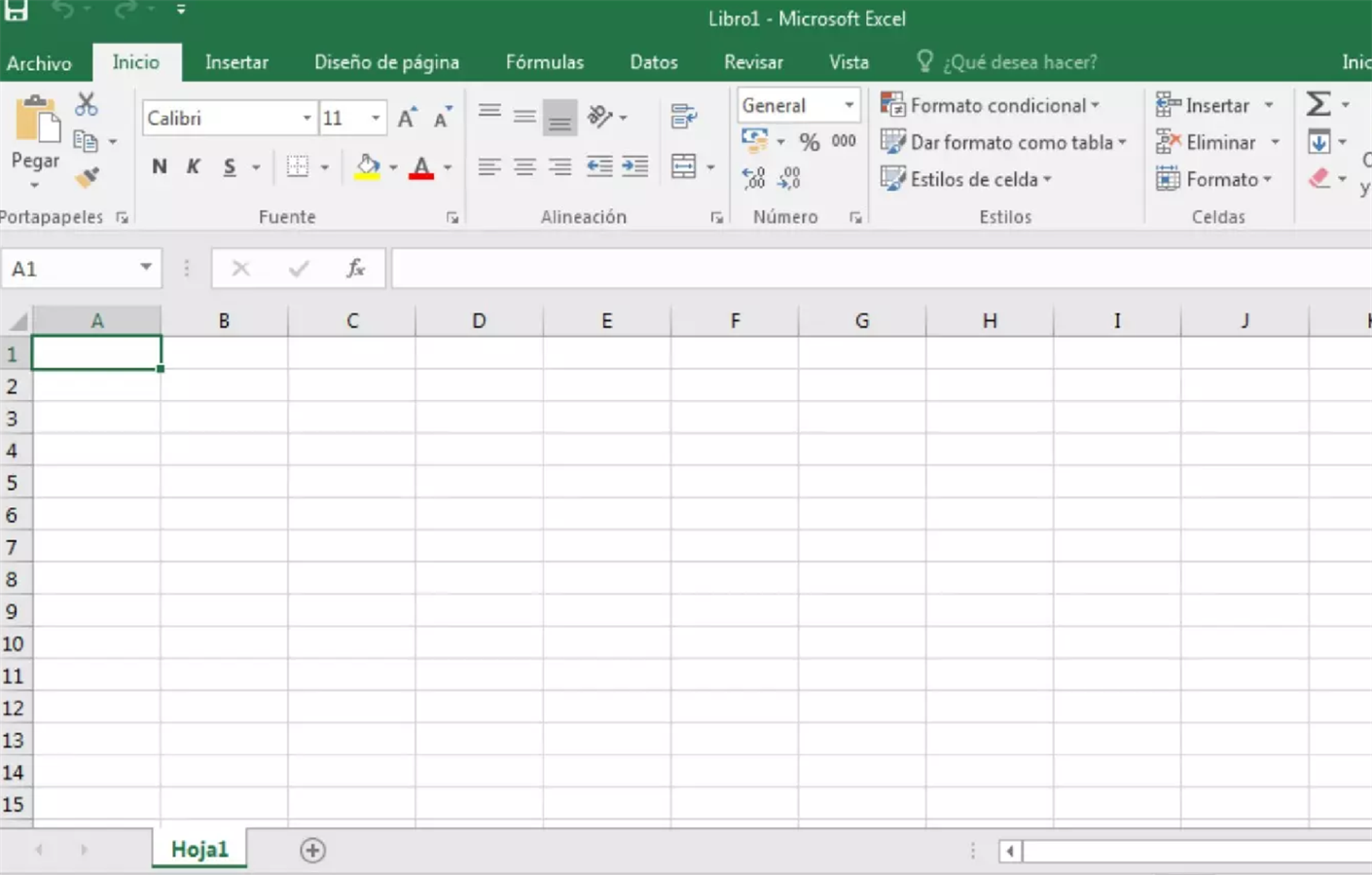Open Estilos de celda menu
Screen dimensions: 1372x875
pos(966,179)
